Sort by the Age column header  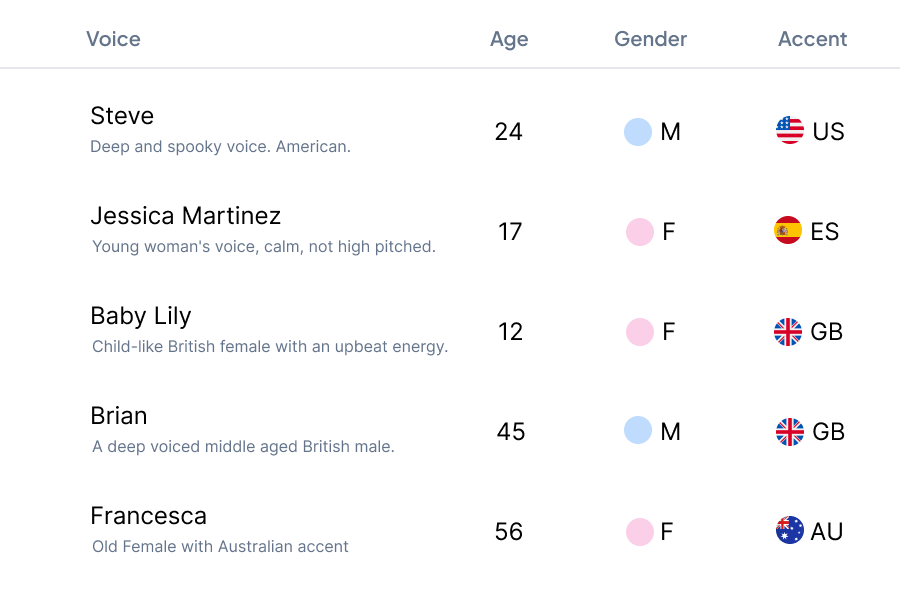[509, 39]
